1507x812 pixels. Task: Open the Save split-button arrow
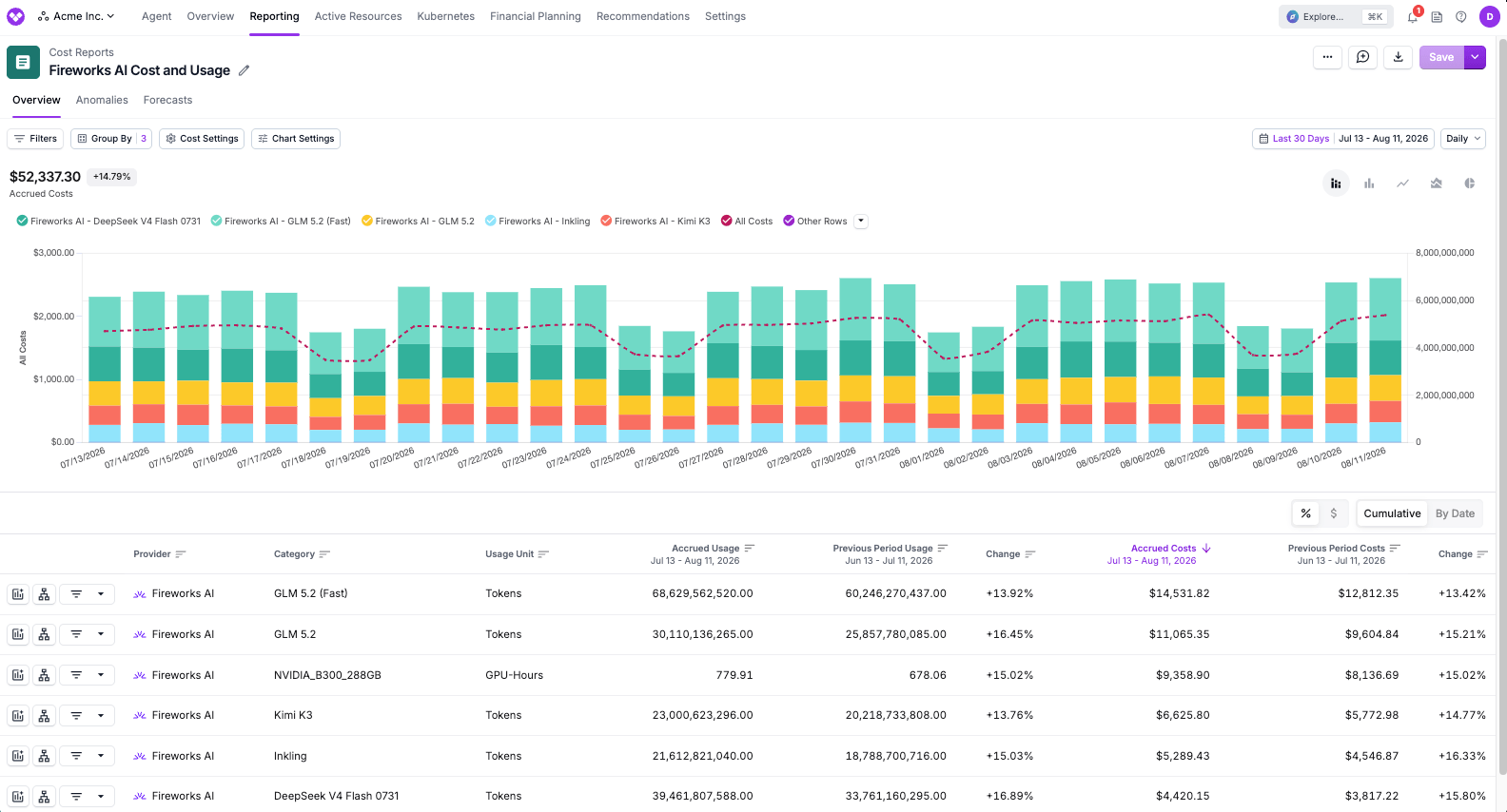pos(1475,57)
